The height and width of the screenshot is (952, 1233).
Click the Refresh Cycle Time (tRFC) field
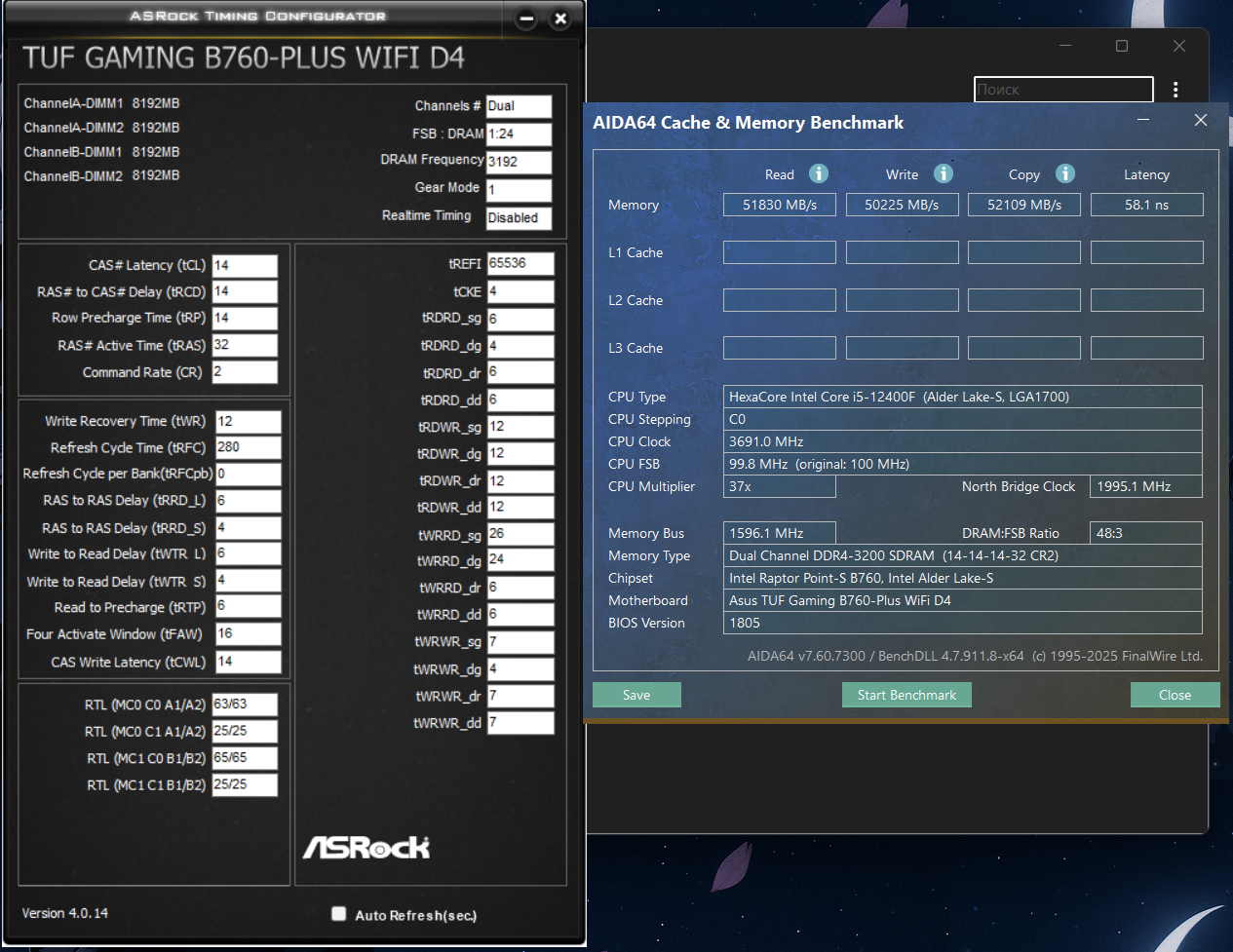point(249,447)
